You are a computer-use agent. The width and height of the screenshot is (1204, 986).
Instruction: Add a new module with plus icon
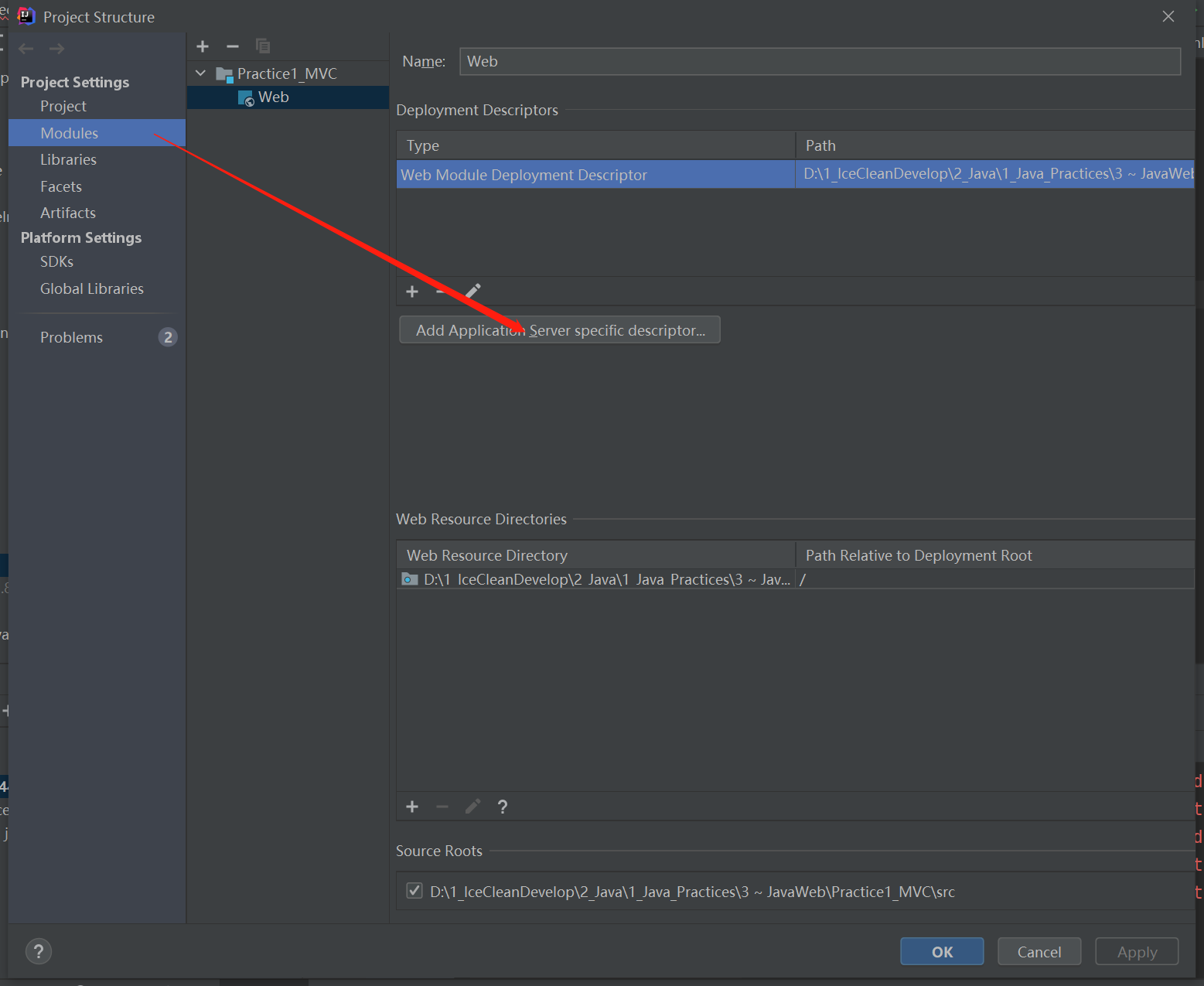point(203,46)
